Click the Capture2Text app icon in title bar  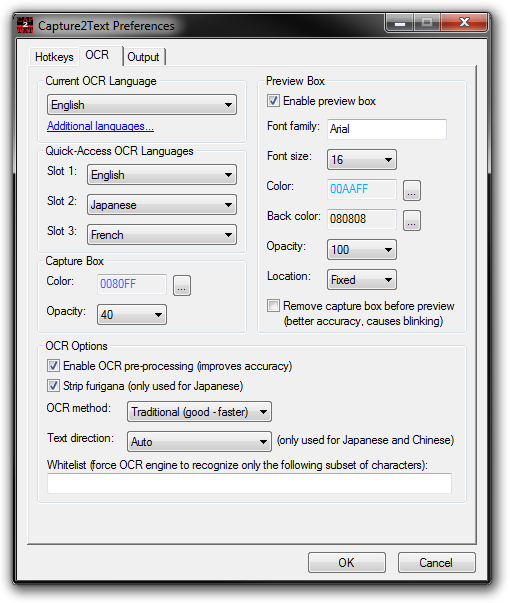[25, 25]
